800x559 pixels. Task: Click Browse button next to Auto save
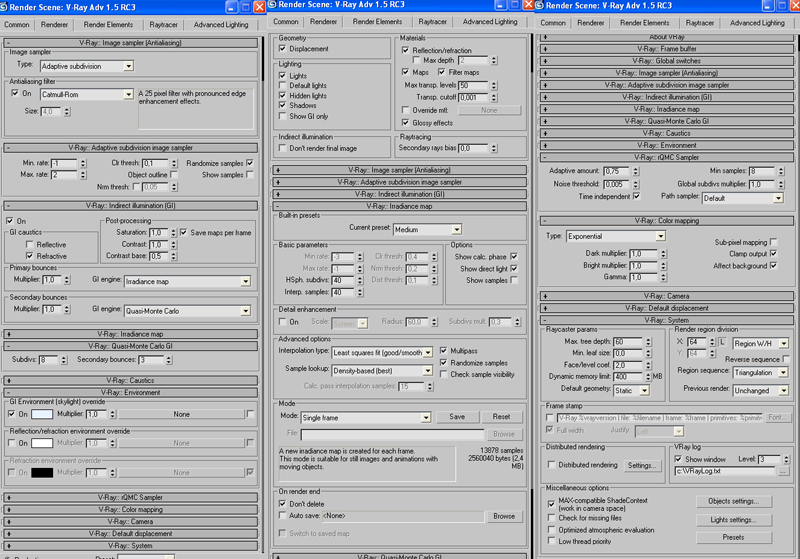tap(504, 516)
